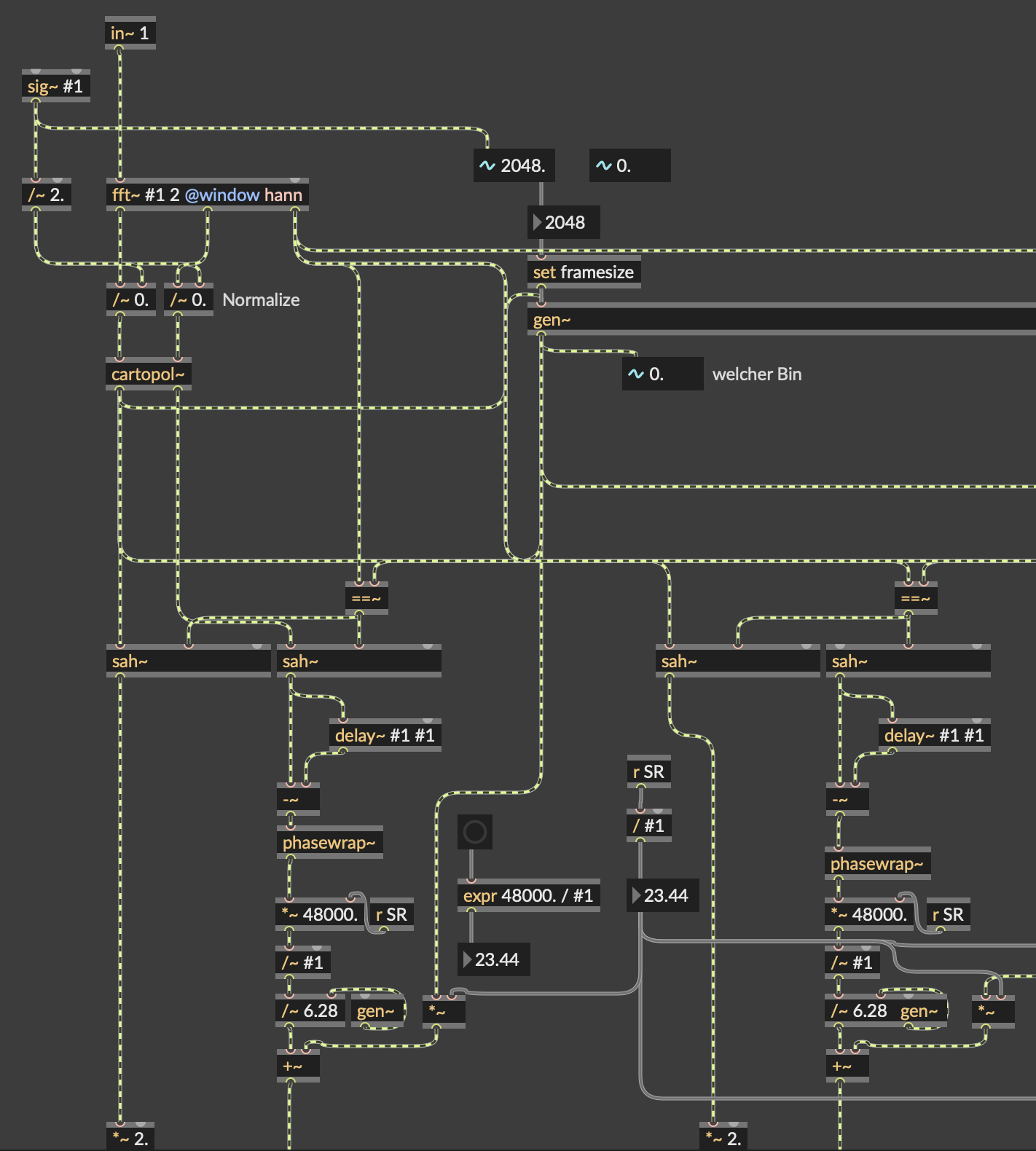Select the leftmost sah~ object
1036x1151 pixels.
click(x=188, y=661)
